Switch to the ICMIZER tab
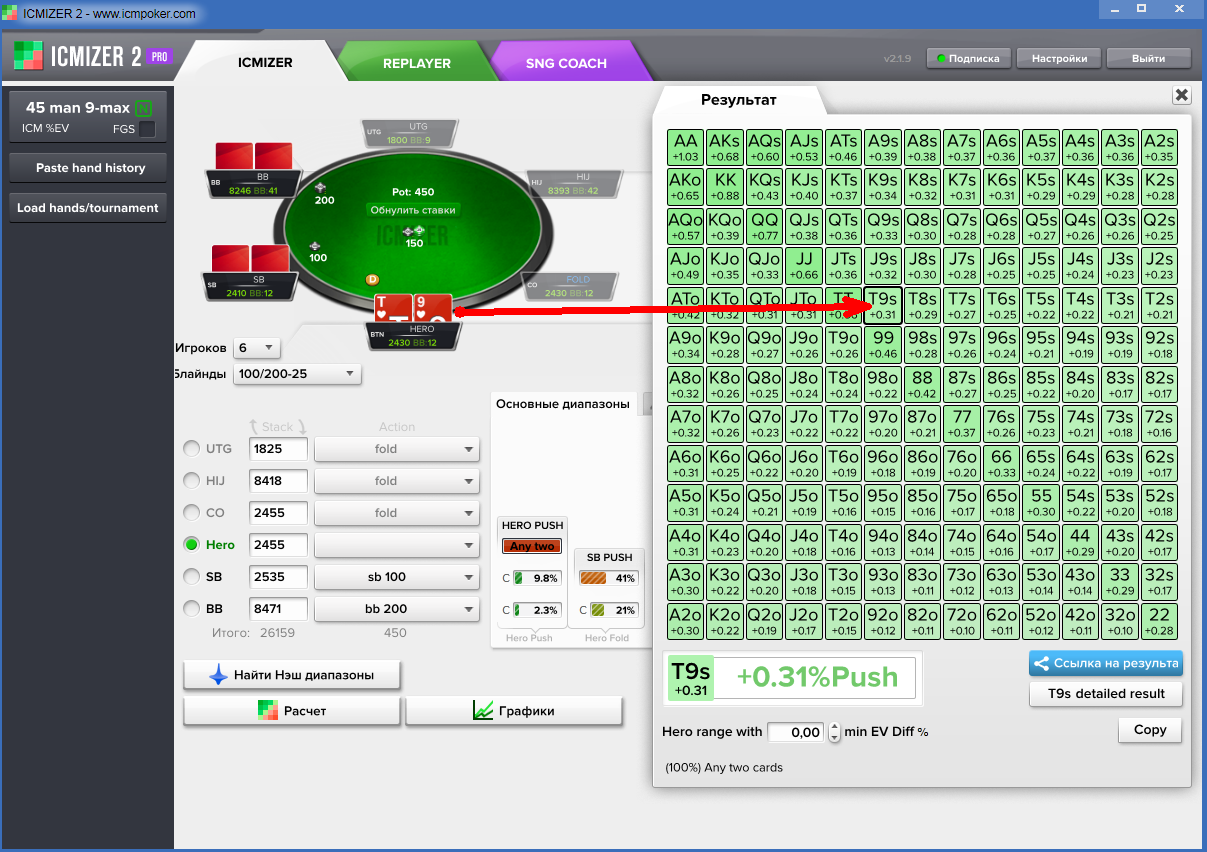Image resolution: width=1207 pixels, height=852 pixels. point(265,62)
